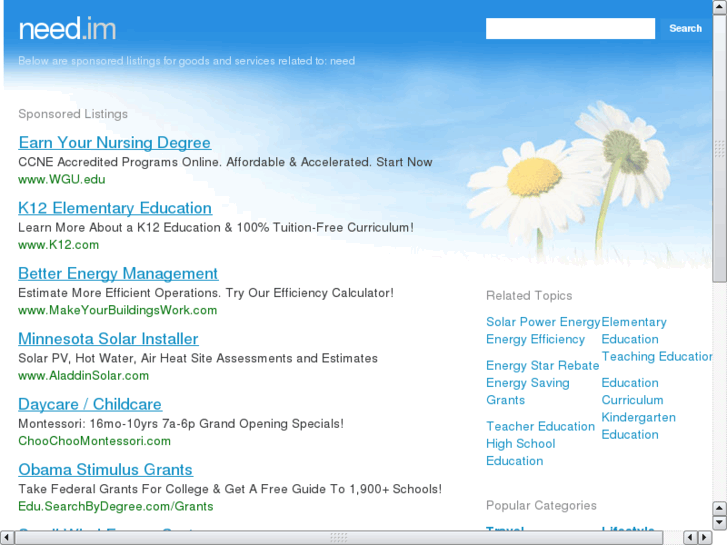Click the Search button
This screenshot has height=545, width=727.
pyautogui.click(x=685, y=29)
